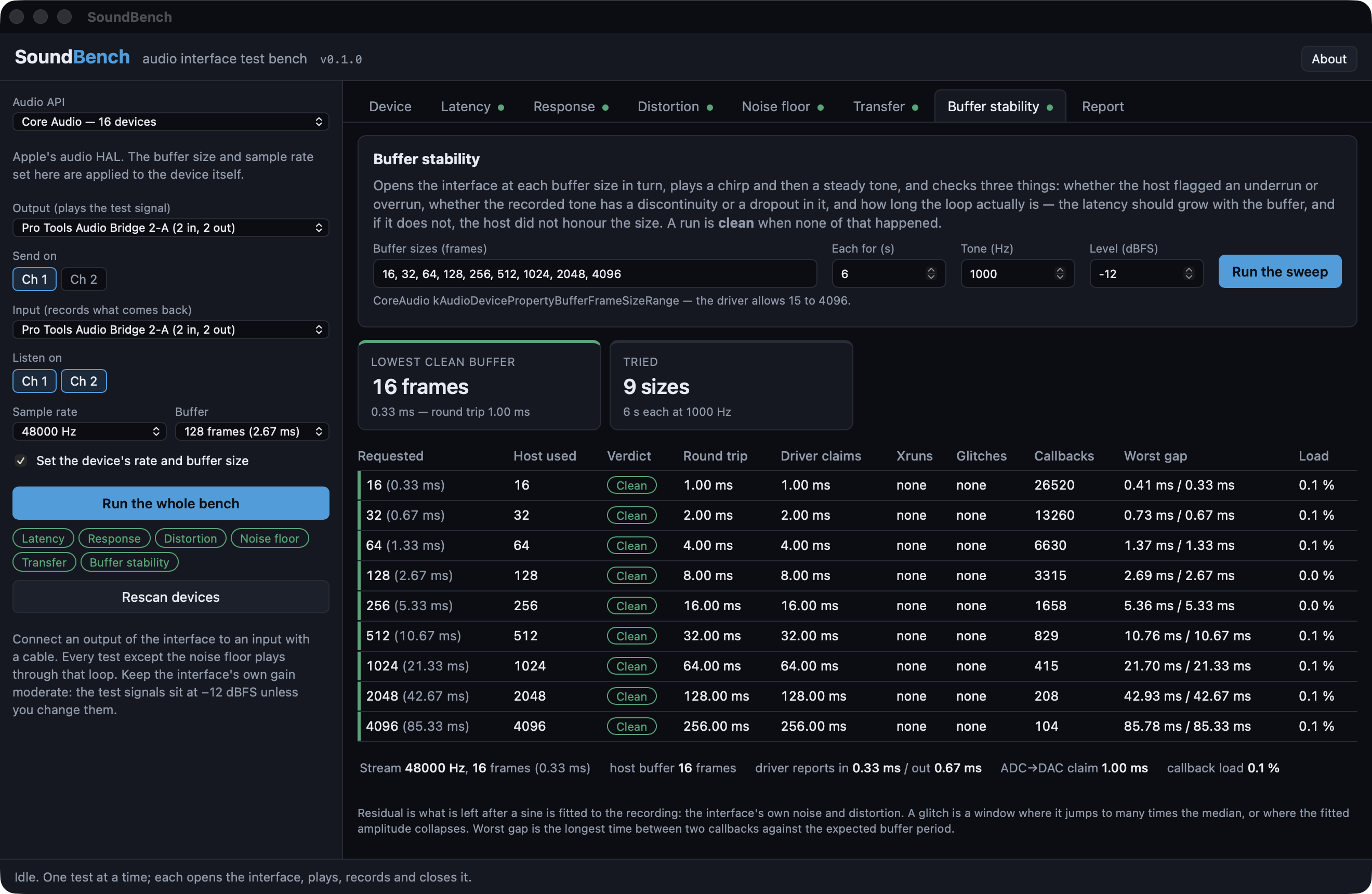Select the 32 (0.67 ms) requested row
Image resolution: width=1372 pixels, height=894 pixels.
(857, 515)
